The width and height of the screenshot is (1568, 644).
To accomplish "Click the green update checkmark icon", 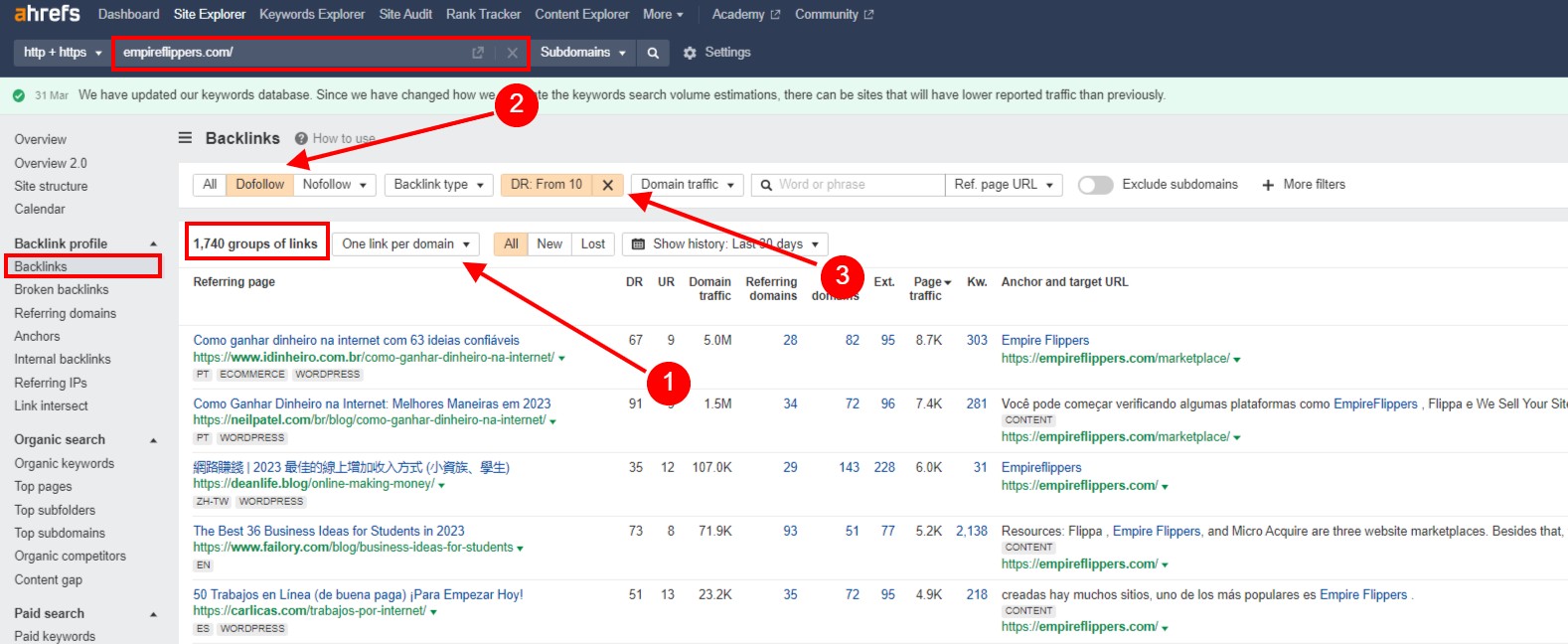I will click(19, 95).
